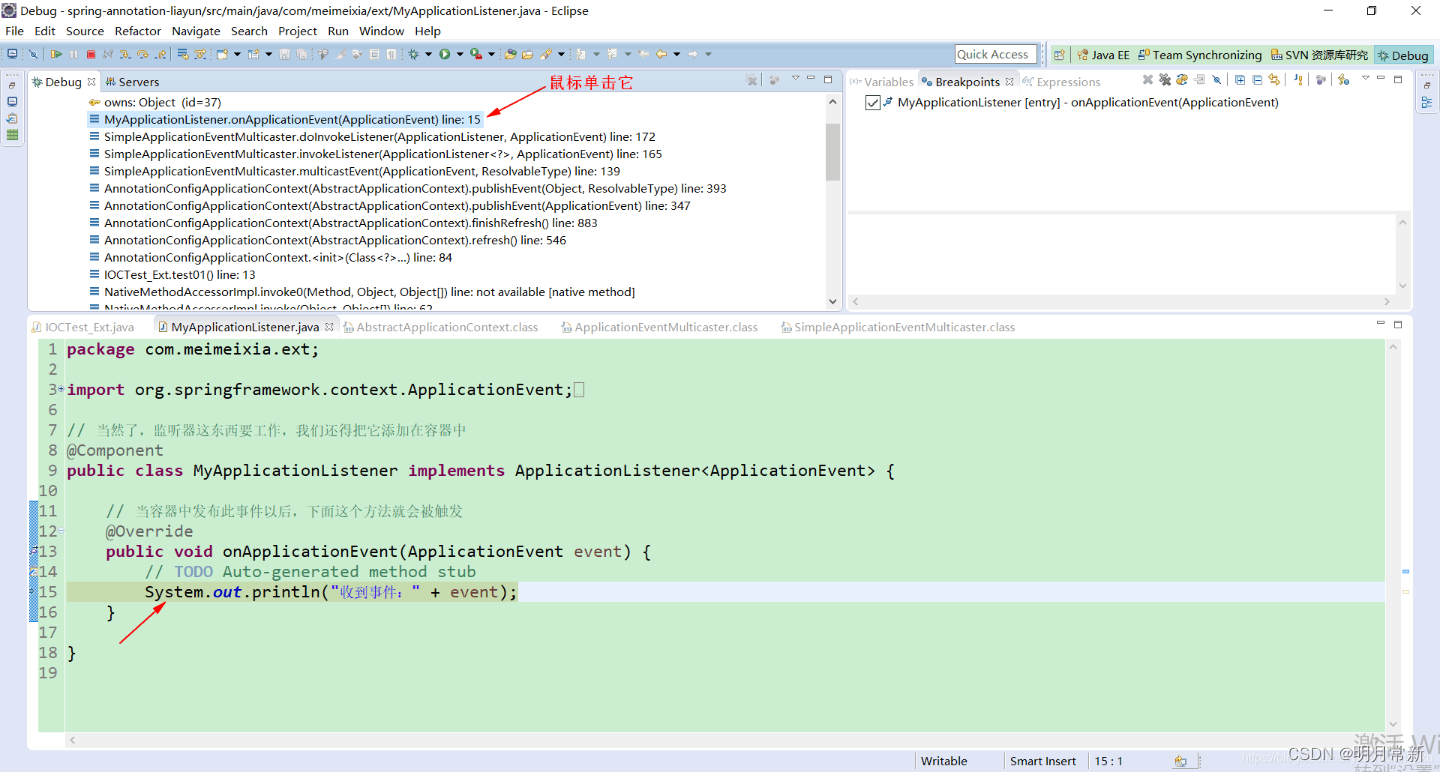
Task: Click the Quick Access search field
Action: point(995,54)
